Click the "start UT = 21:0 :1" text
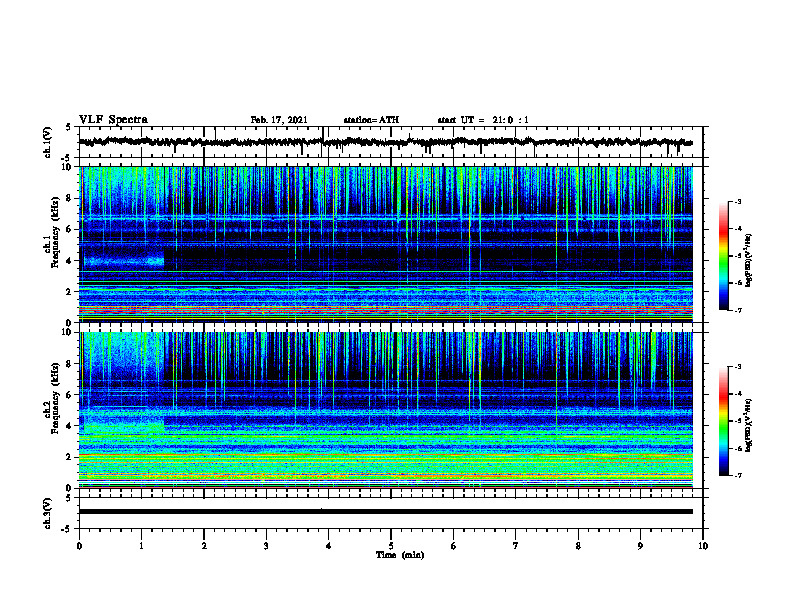The height and width of the screenshot is (612, 792). (x=483, y=120)
